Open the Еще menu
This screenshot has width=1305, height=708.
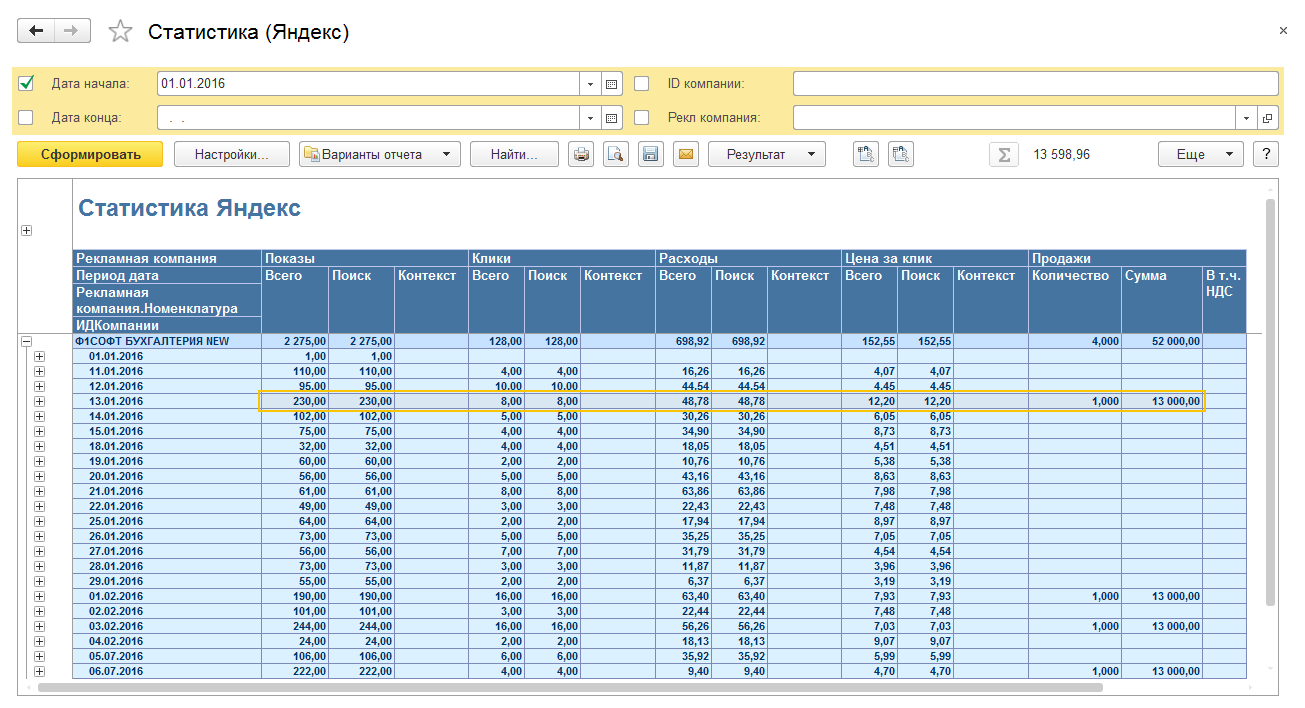click(x=1201, y=154)
